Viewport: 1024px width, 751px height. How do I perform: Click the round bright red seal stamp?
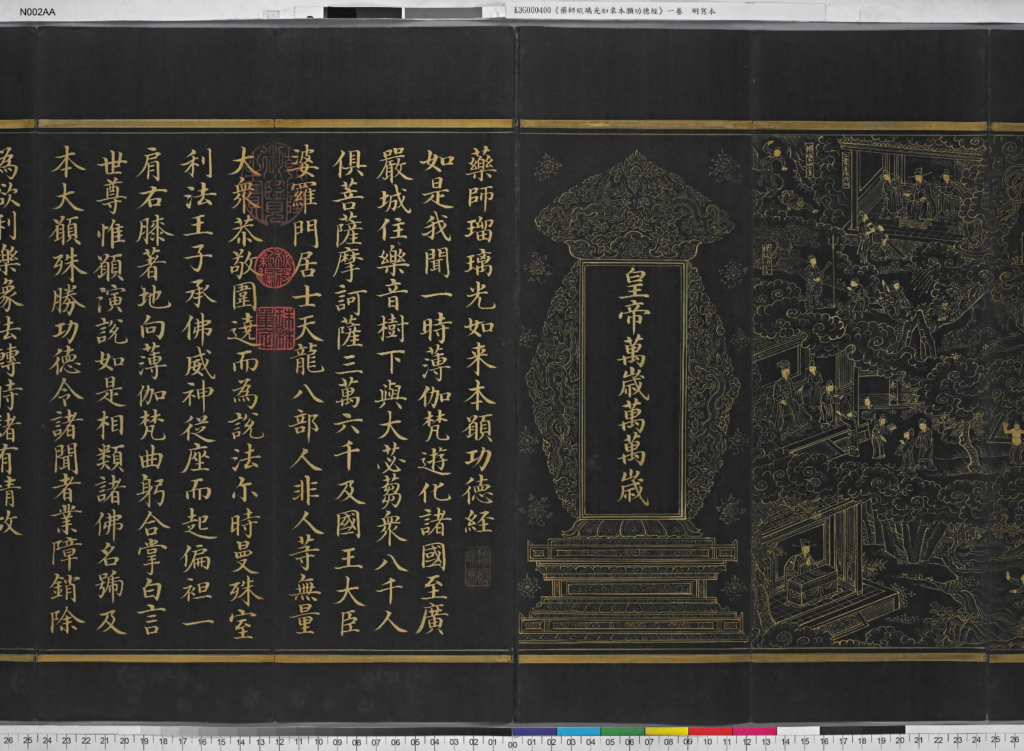tap(274, 267)
